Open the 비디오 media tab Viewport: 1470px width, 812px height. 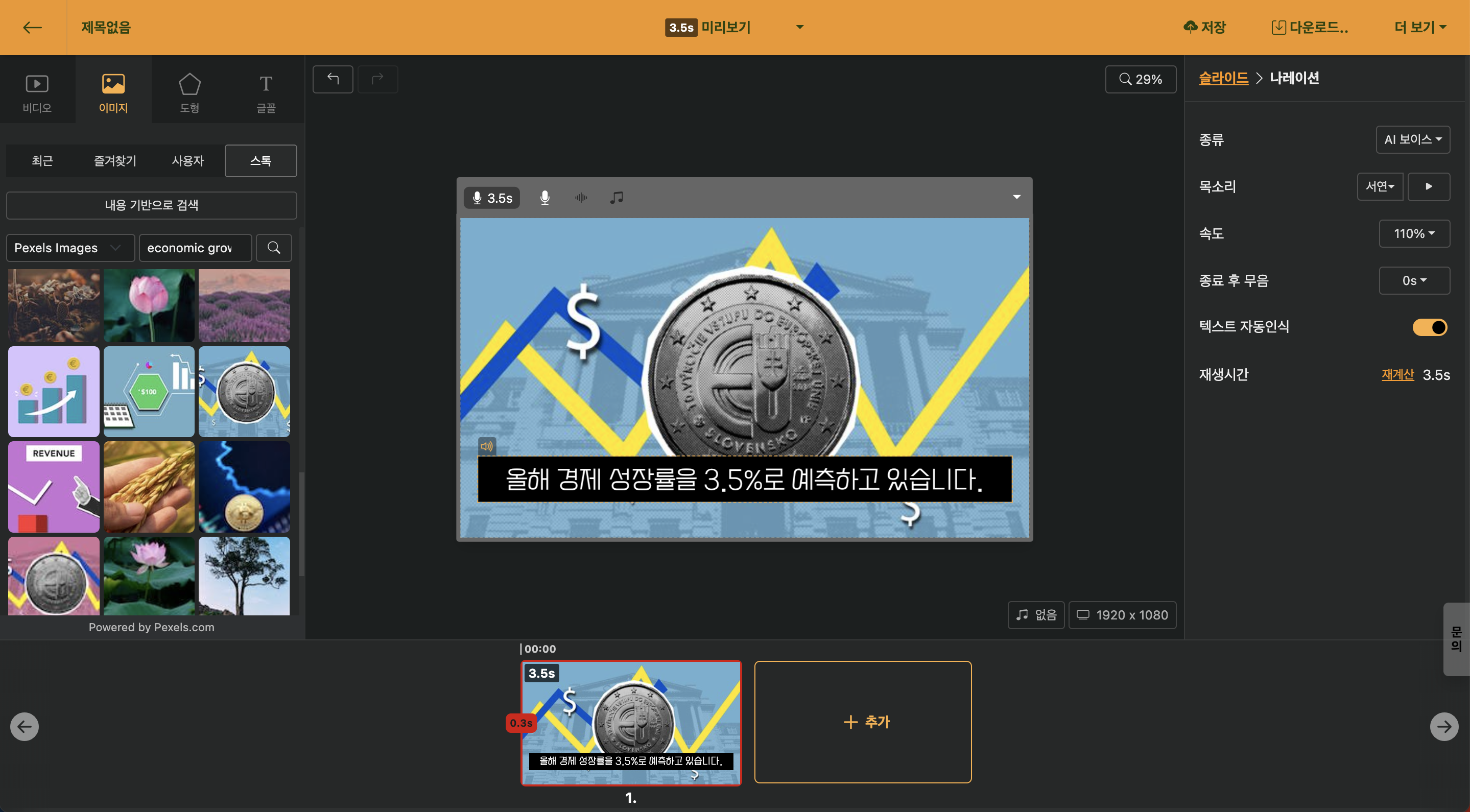(37, 93)
